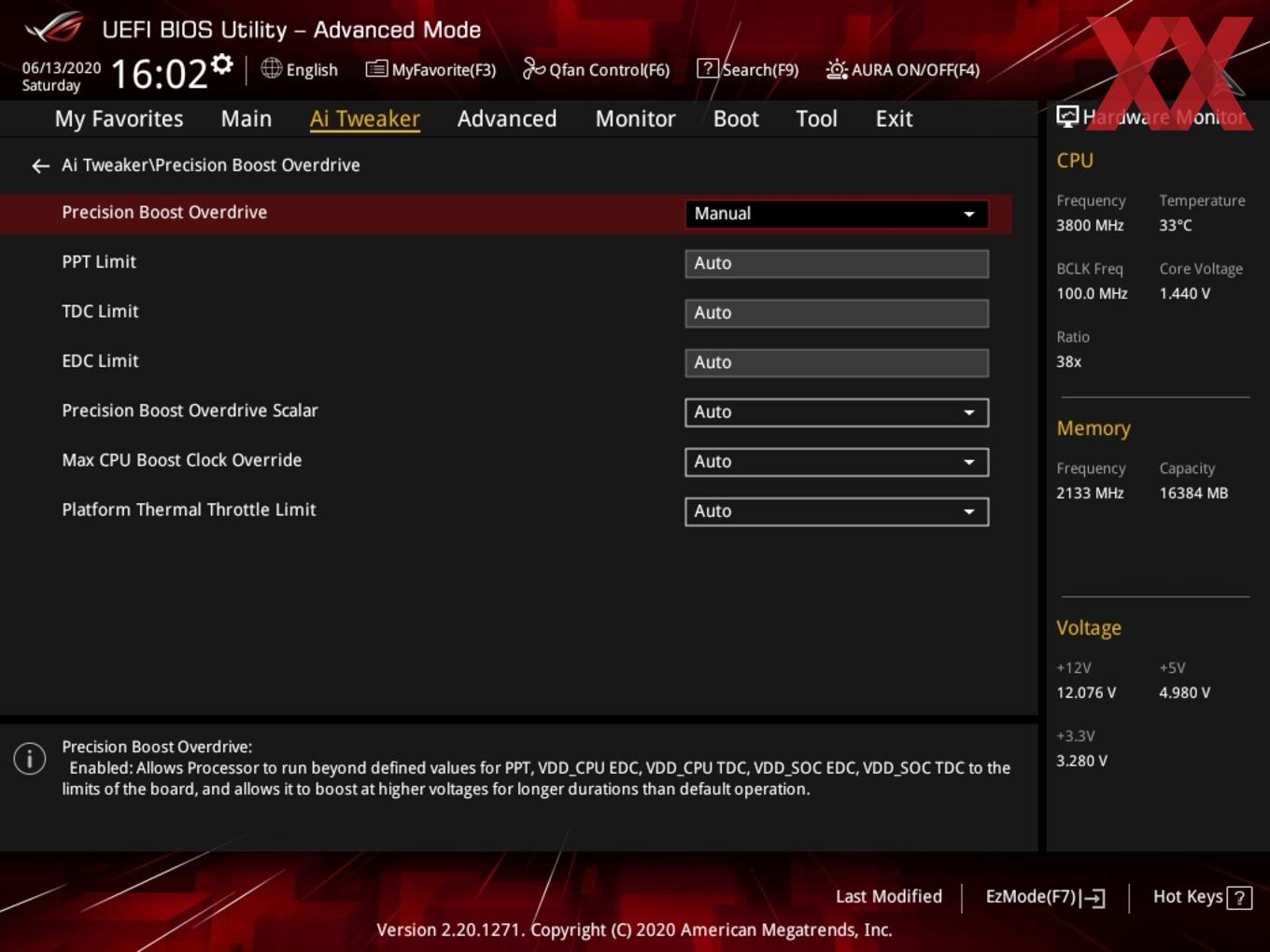Switch to the Tool tab
This screenshot has width=1270, height=952.
[x=816, y=119]
